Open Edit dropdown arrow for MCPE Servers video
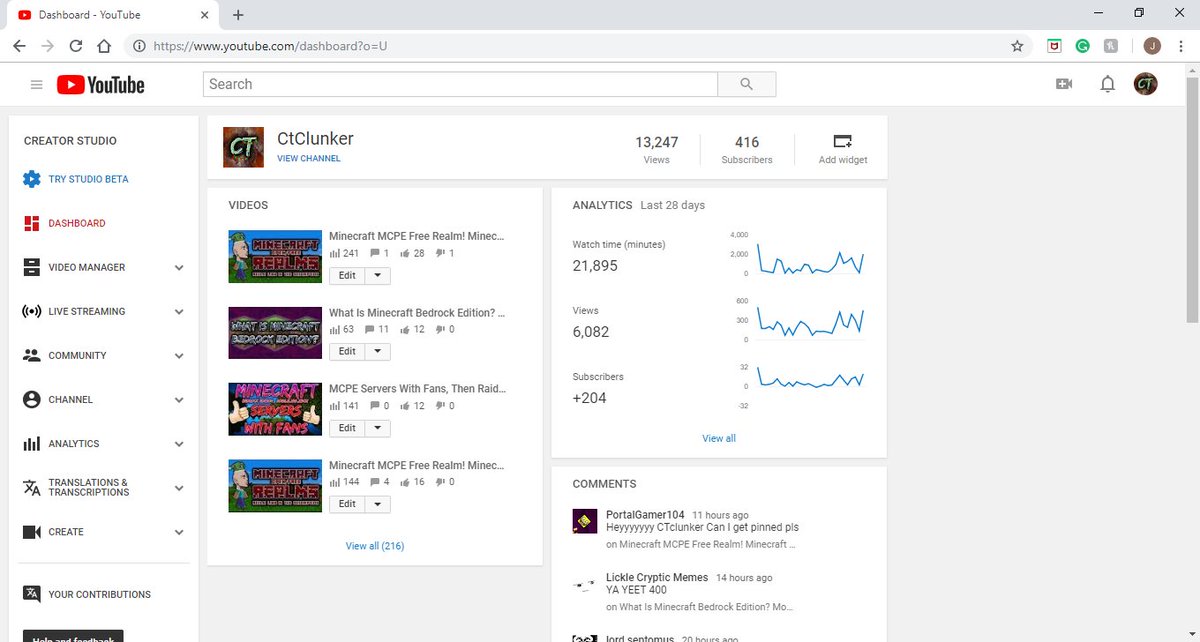The height and width of the screenshot is (642, 1200). (377, 427)
